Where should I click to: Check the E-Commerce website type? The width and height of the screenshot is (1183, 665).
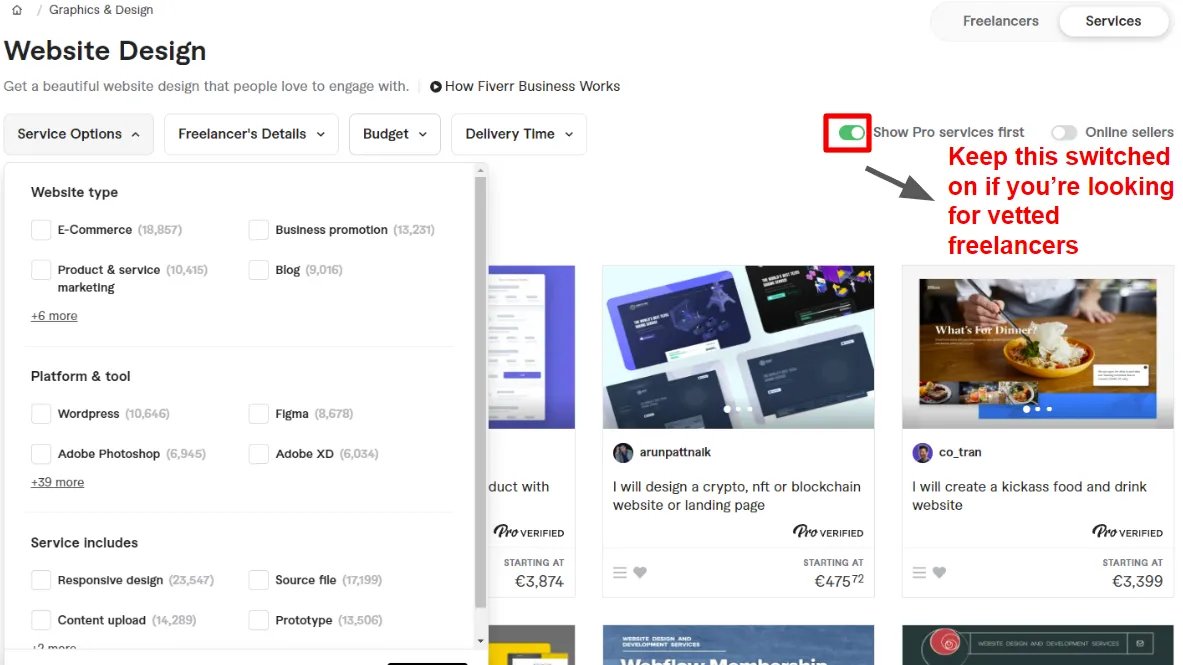pos(41,229)
